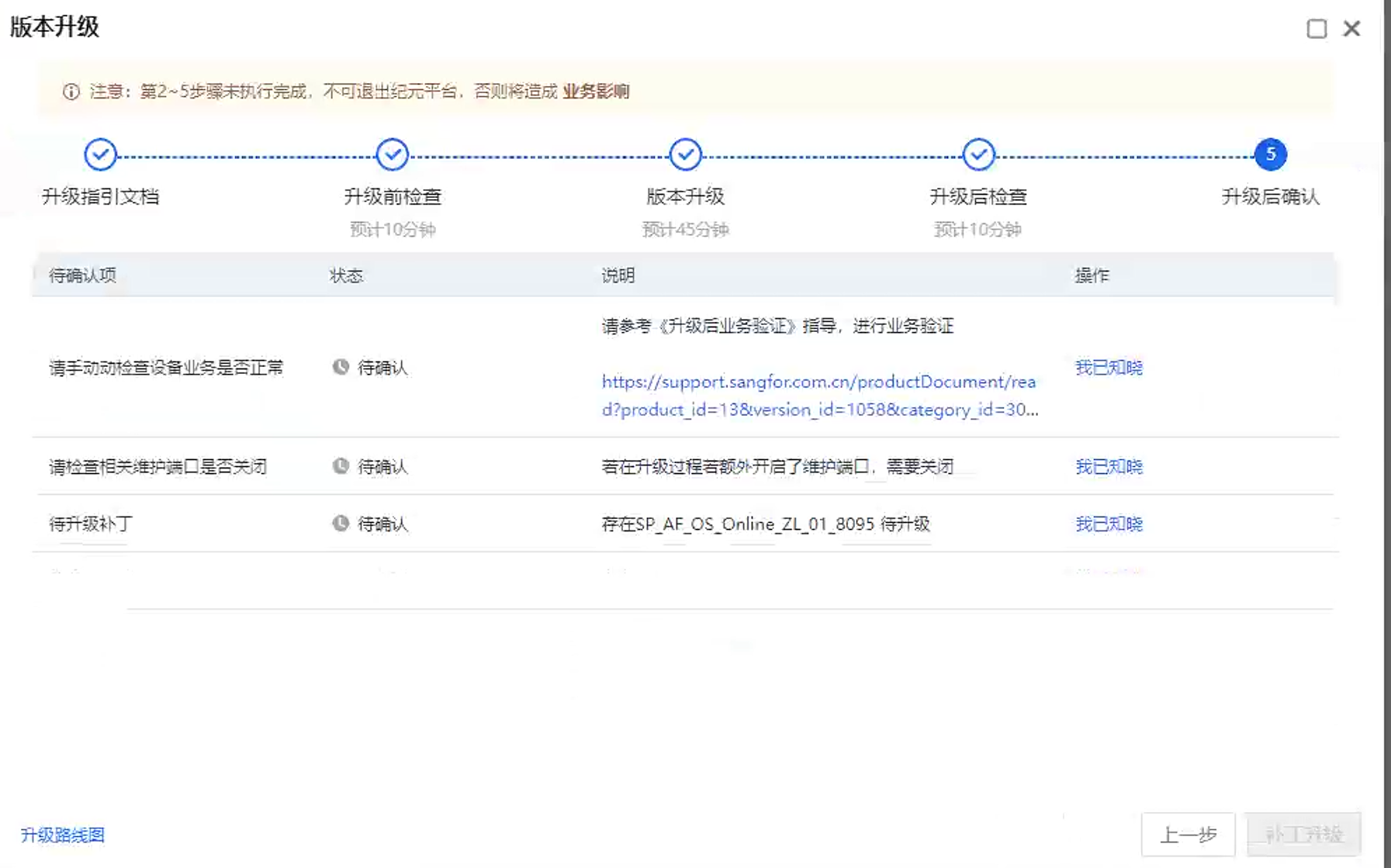Click the 待确认项 column header
Viewport: 1391px width, 868px height.
pyautogui.click(x=83, y=275)
